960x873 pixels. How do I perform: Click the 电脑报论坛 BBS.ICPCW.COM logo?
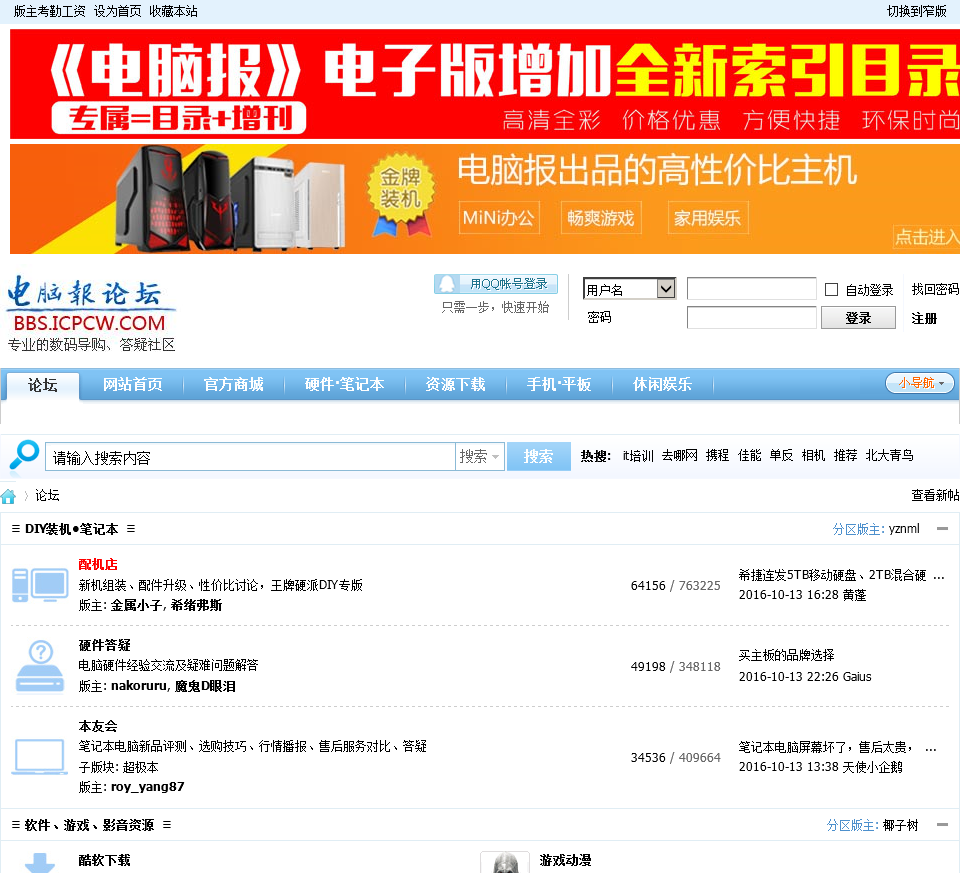pyautogui.click(x=91, y=313)
